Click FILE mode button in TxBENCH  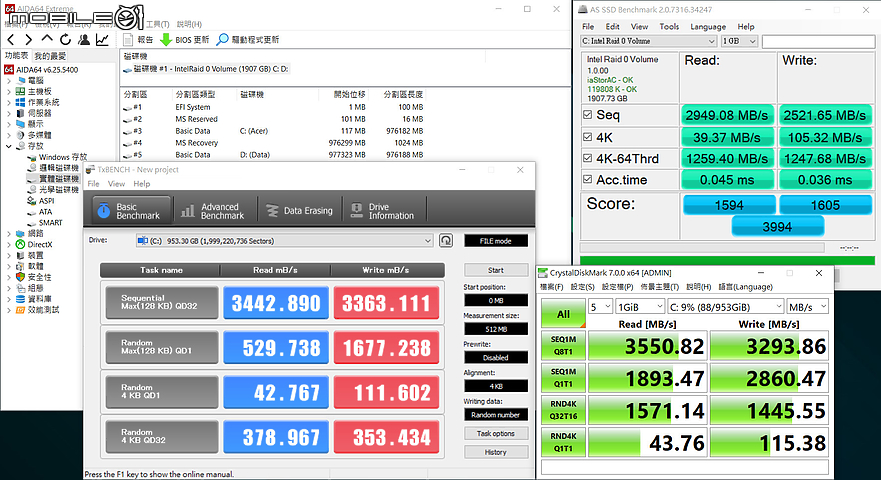tap(496, 241)
